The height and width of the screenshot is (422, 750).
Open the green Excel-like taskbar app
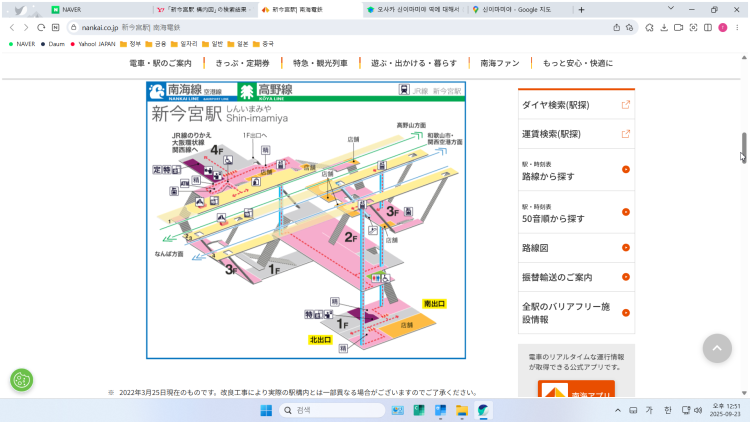point(419,410)
